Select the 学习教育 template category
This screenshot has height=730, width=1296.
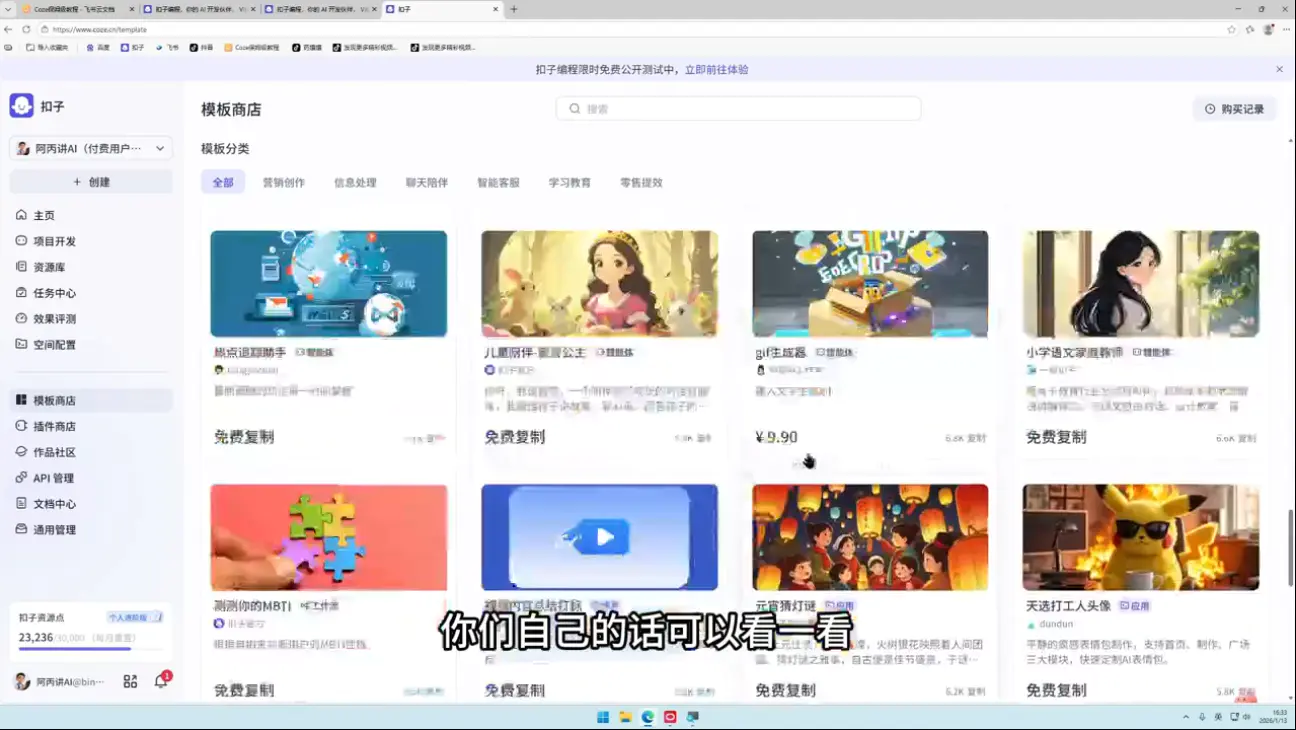coord(569,182)
